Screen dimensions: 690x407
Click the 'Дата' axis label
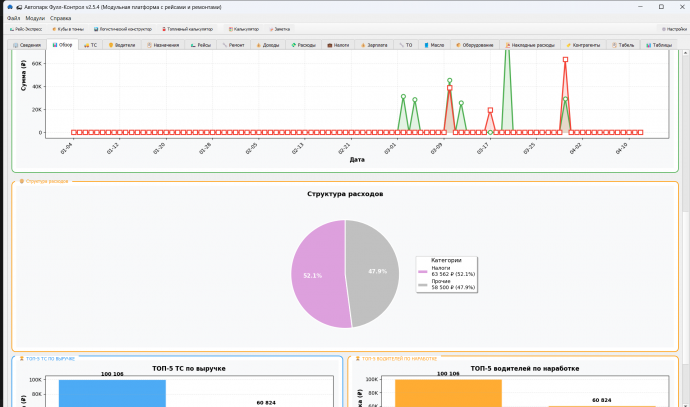click(357, 160)
